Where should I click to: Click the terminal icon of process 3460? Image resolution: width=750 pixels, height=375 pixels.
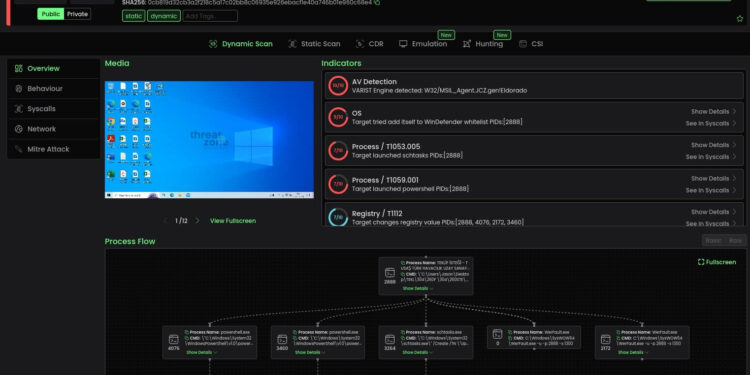click(282, 339)
